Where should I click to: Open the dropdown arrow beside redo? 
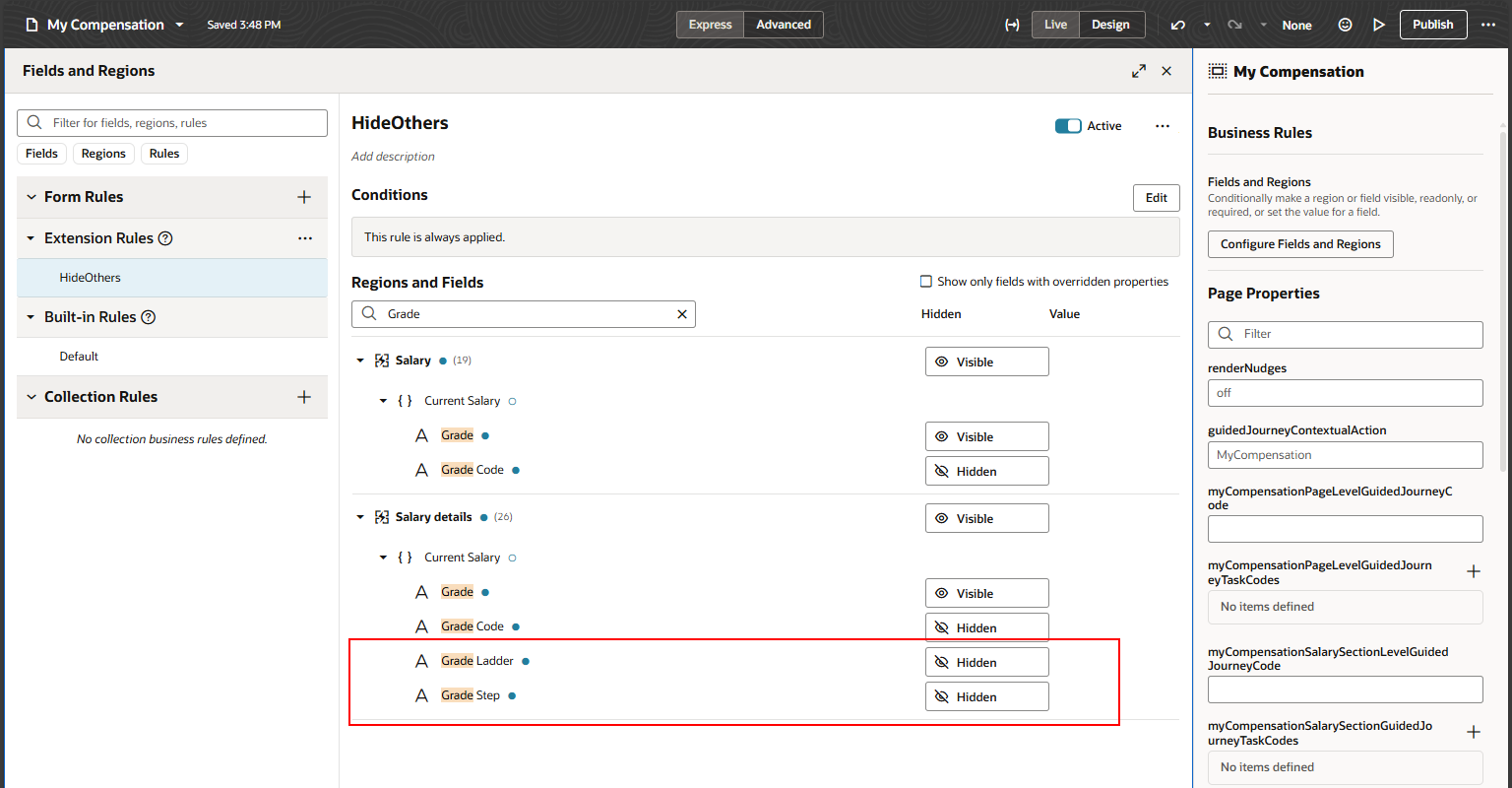pos(1263,25)
